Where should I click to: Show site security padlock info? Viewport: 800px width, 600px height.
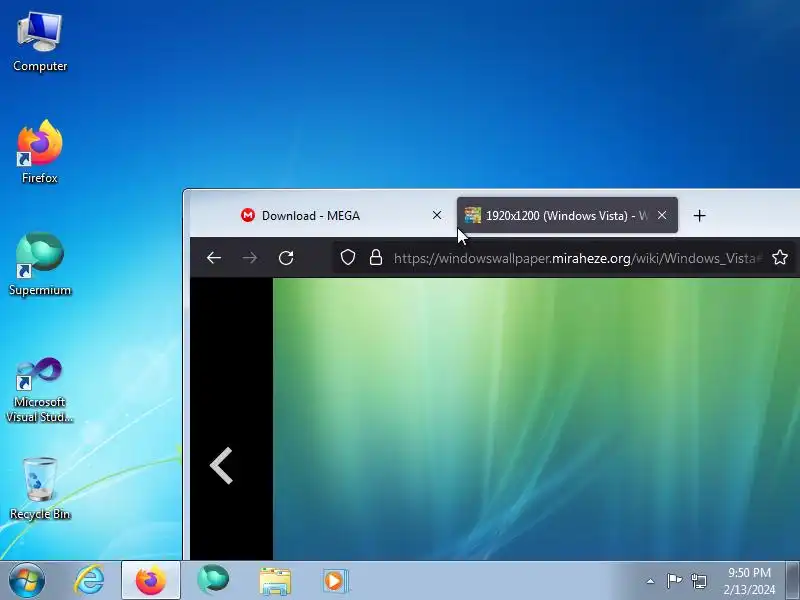pyautogui.click(x=376, y=258)
